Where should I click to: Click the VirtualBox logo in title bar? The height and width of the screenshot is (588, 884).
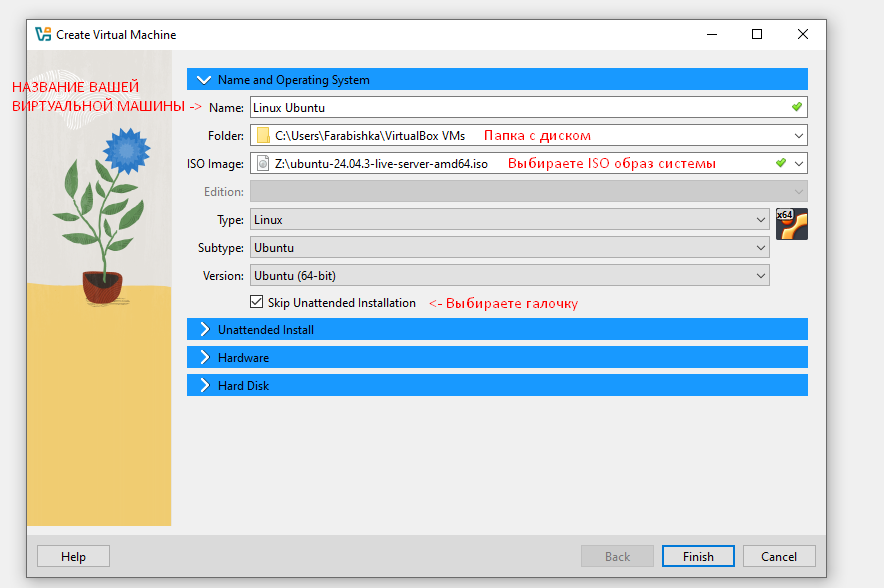43,34
